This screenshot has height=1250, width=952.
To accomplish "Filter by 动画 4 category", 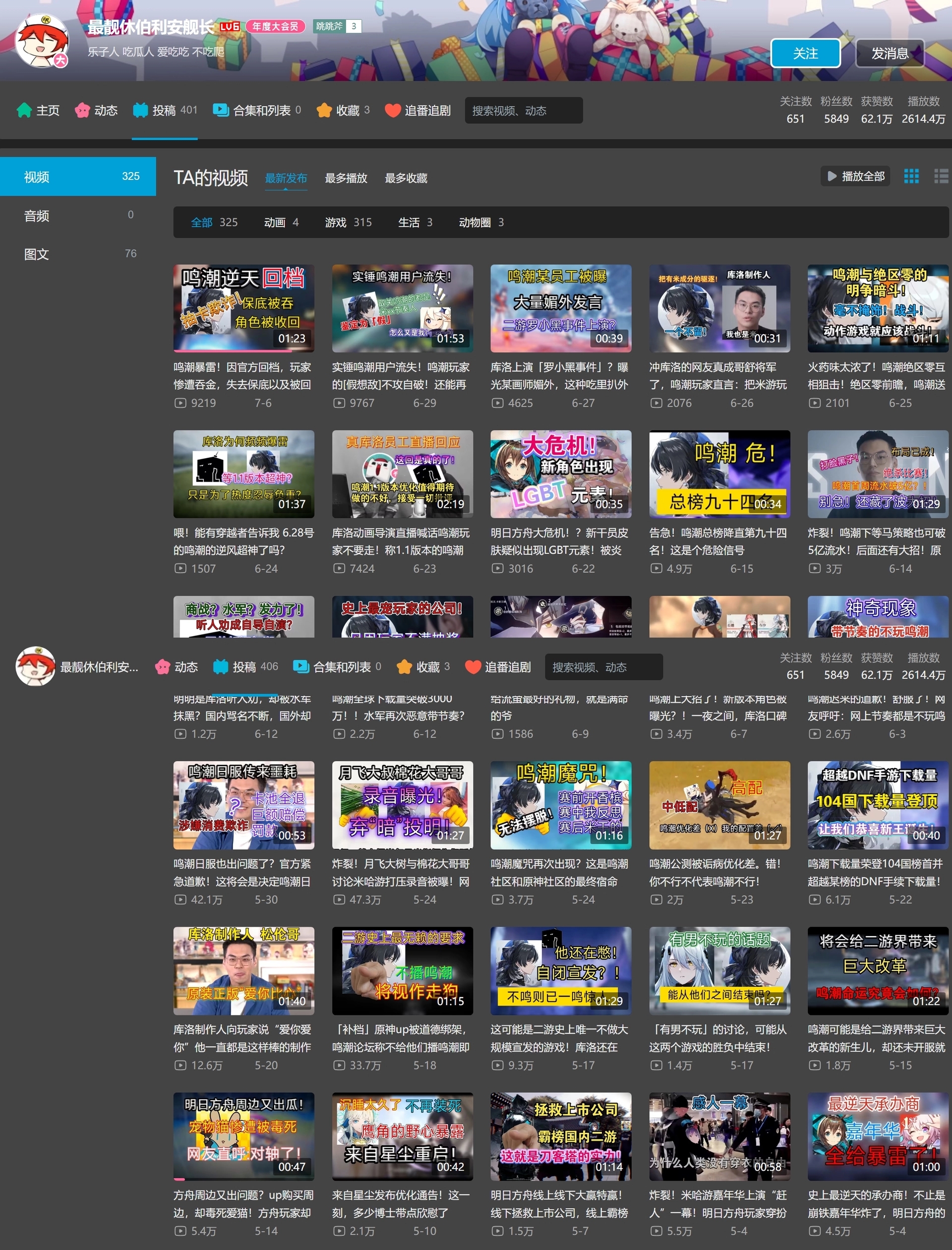I will coord(281,222).
